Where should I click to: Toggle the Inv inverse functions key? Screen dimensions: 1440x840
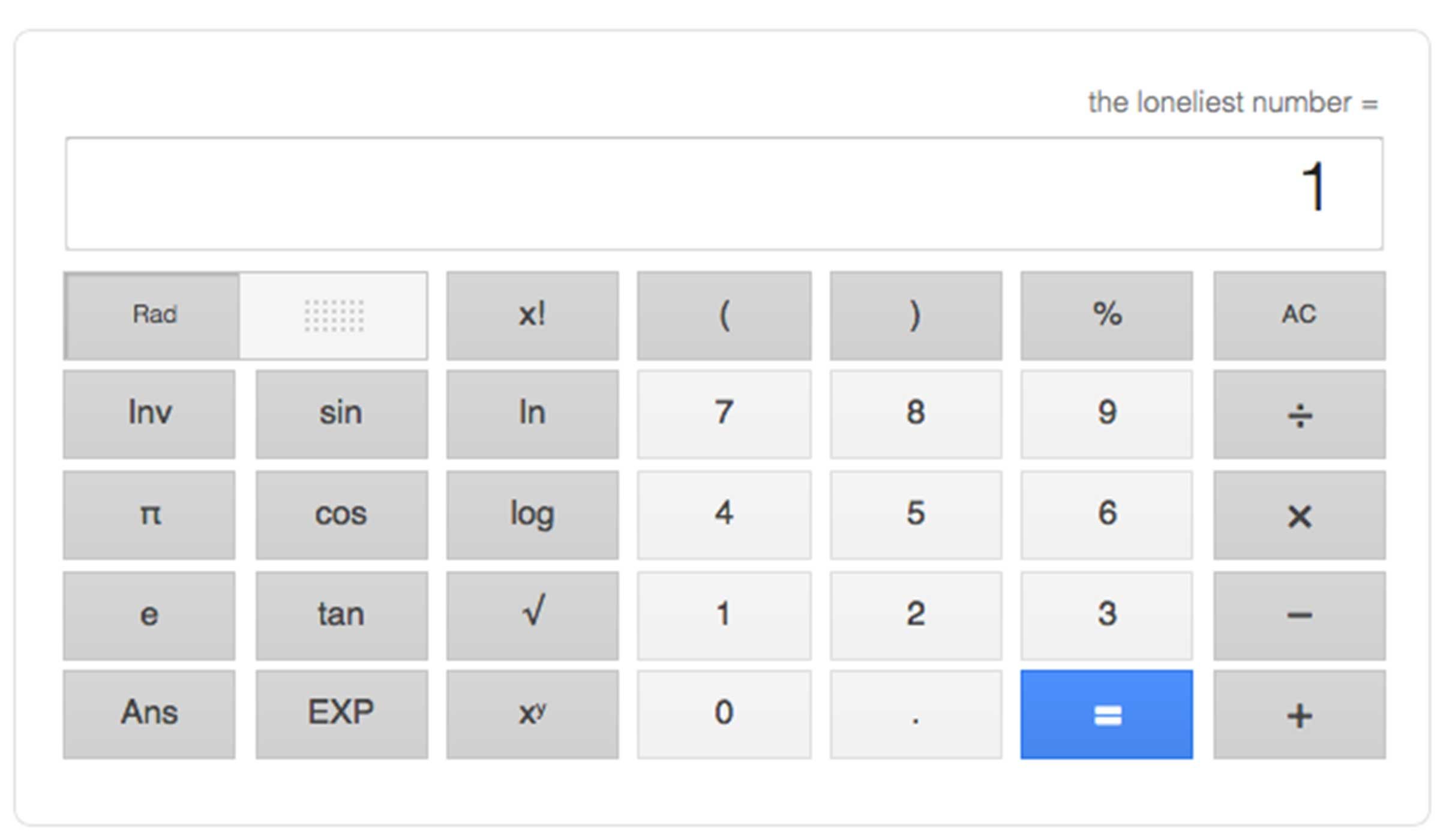(x=149, y=415)
